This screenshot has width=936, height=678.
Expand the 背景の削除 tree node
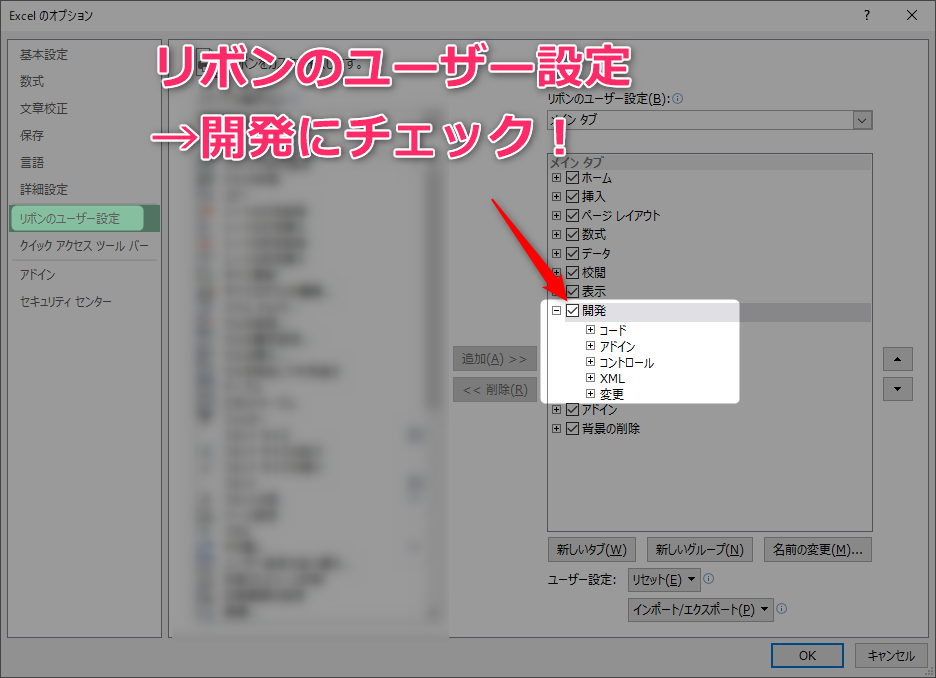tap(556, 429)
